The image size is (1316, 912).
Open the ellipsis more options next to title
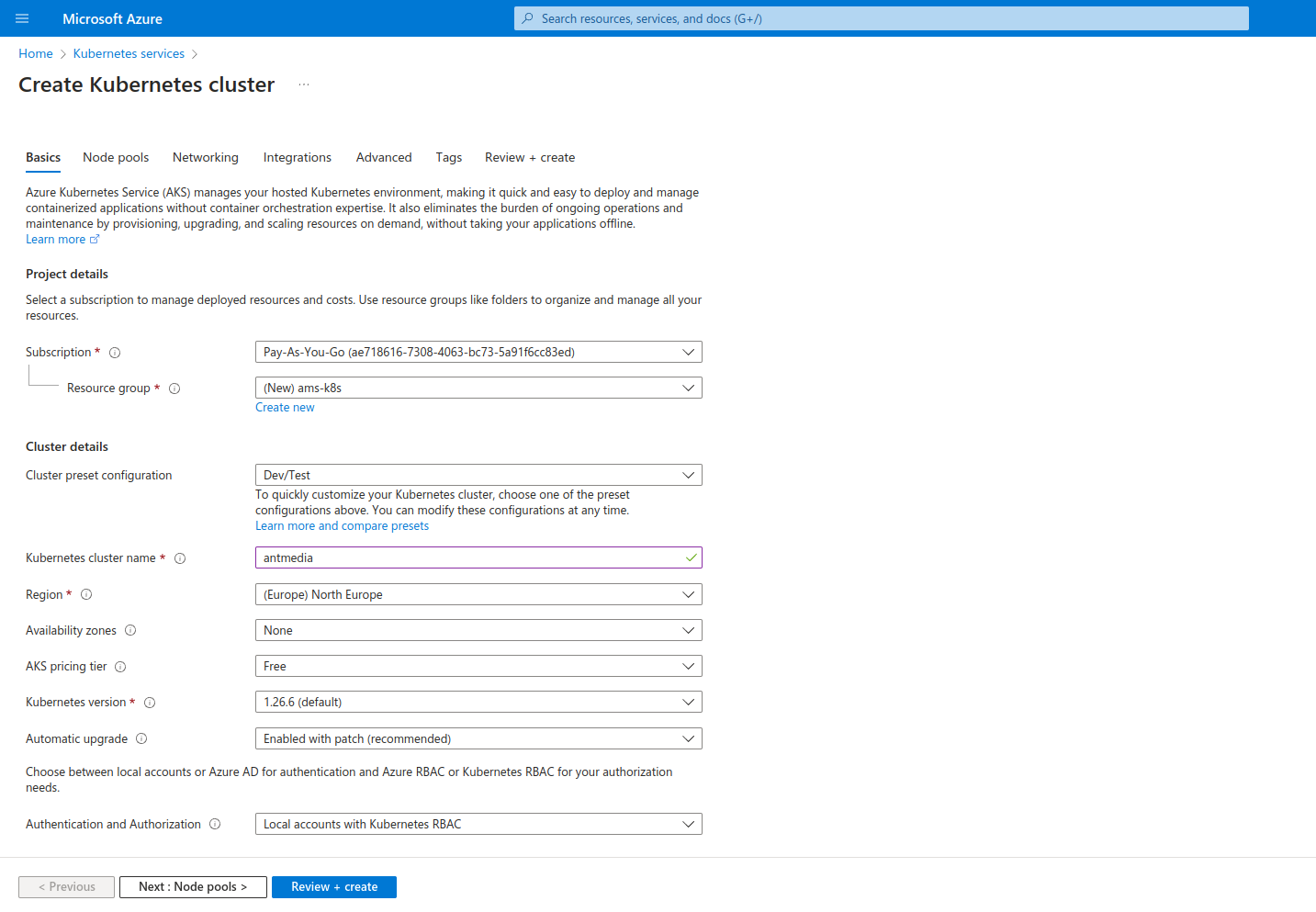tap(304, 84)
